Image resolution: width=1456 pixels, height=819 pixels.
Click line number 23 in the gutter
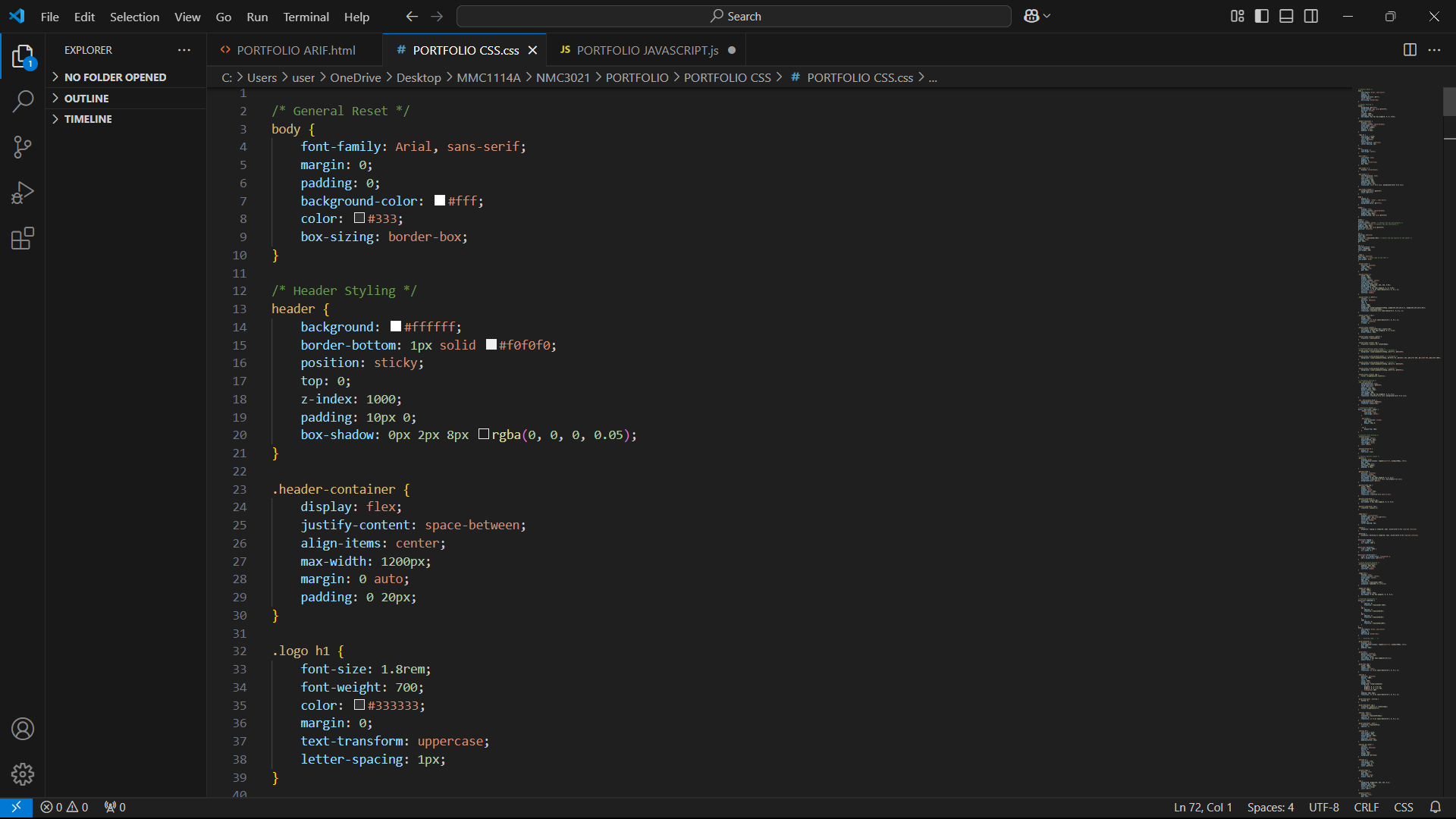coord(240,489)
